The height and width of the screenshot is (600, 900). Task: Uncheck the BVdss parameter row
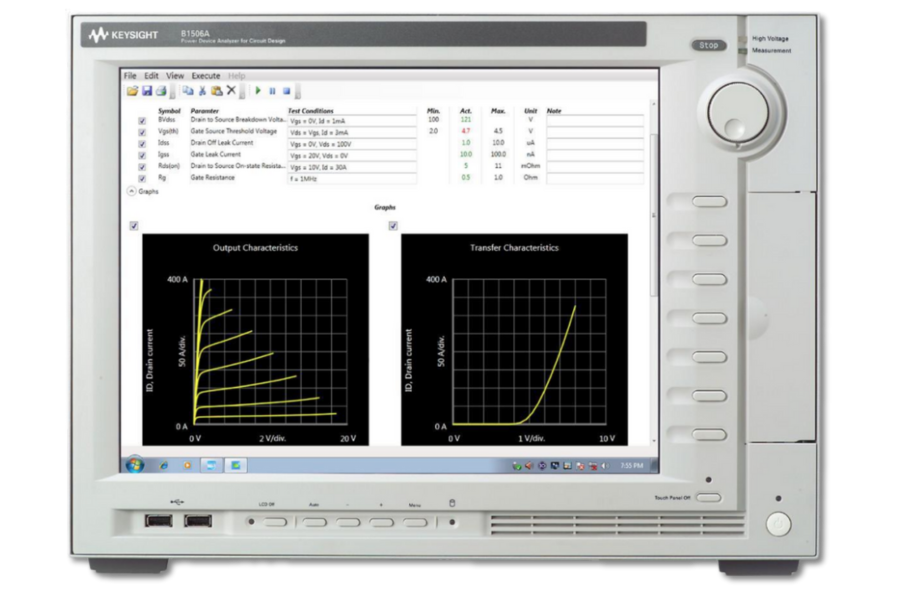click(x=142, y=121)
